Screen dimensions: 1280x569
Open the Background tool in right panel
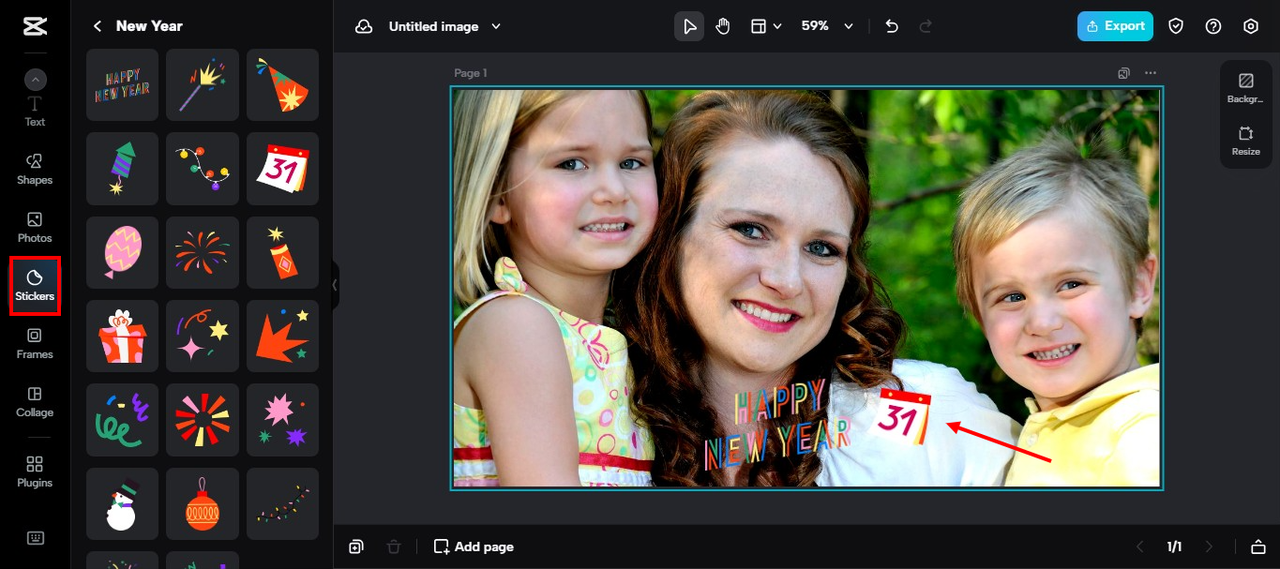1246,88
